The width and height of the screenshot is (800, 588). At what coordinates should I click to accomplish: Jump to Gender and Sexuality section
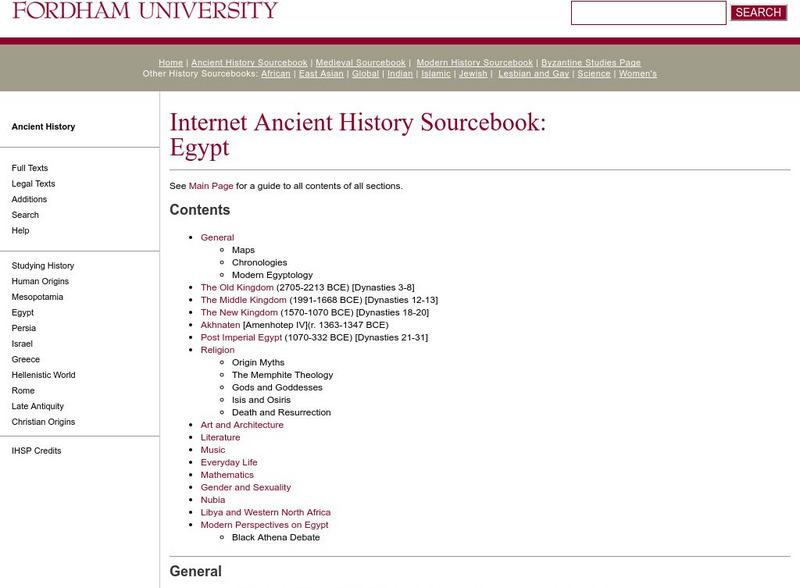point(245,487)
